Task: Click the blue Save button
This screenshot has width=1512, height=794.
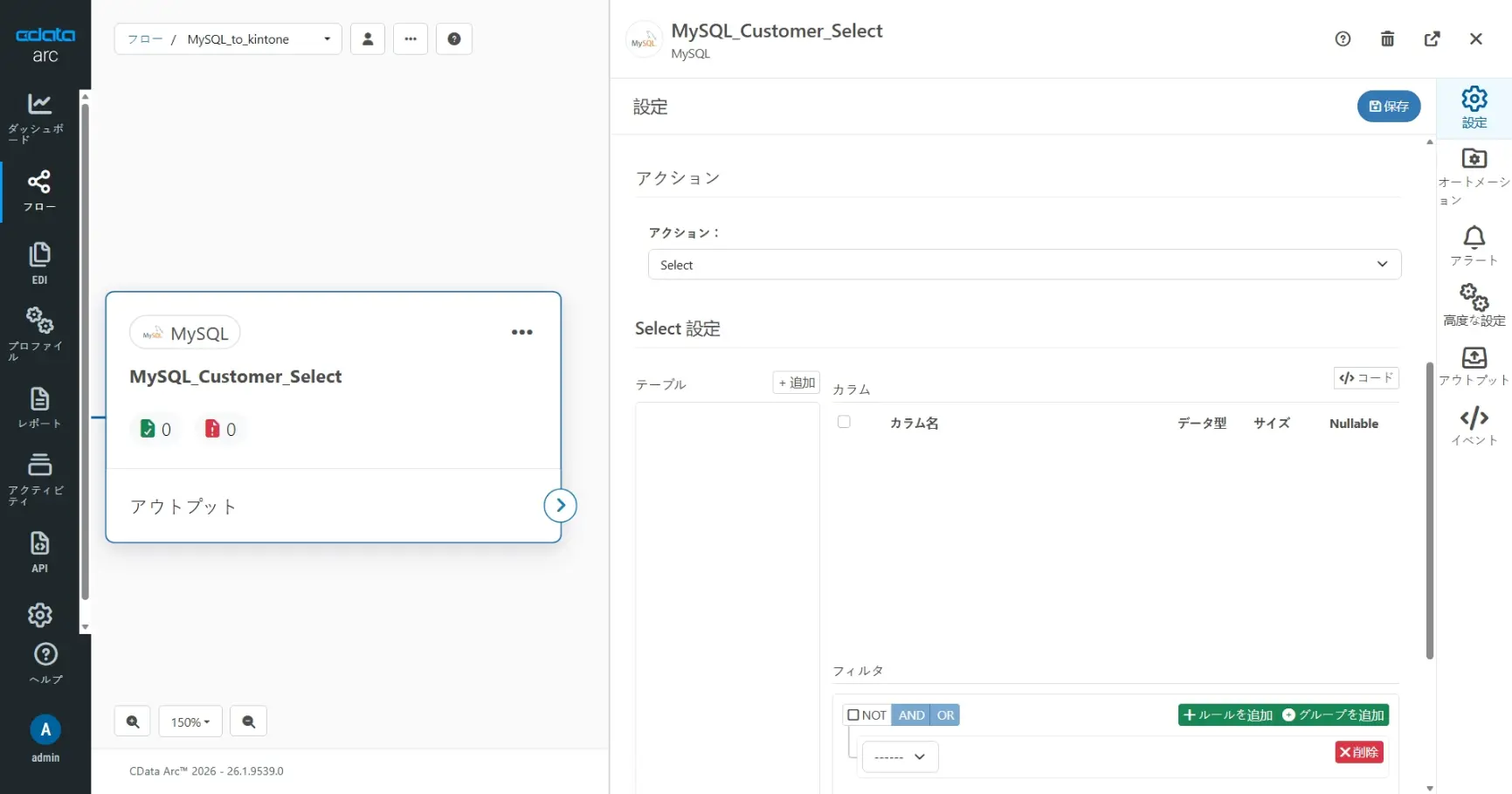Action: tap(1388, 107)
